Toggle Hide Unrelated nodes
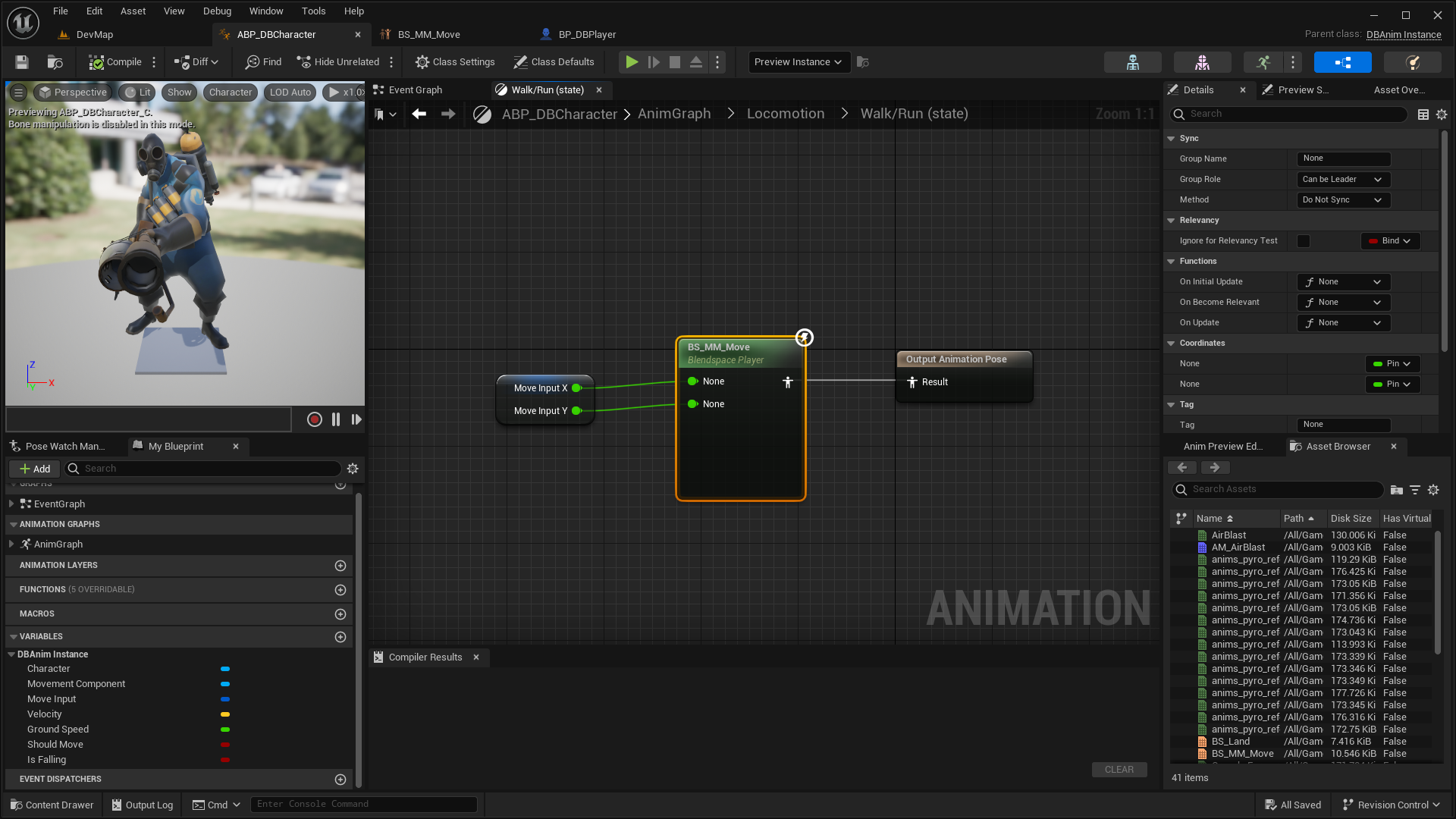 338,62
